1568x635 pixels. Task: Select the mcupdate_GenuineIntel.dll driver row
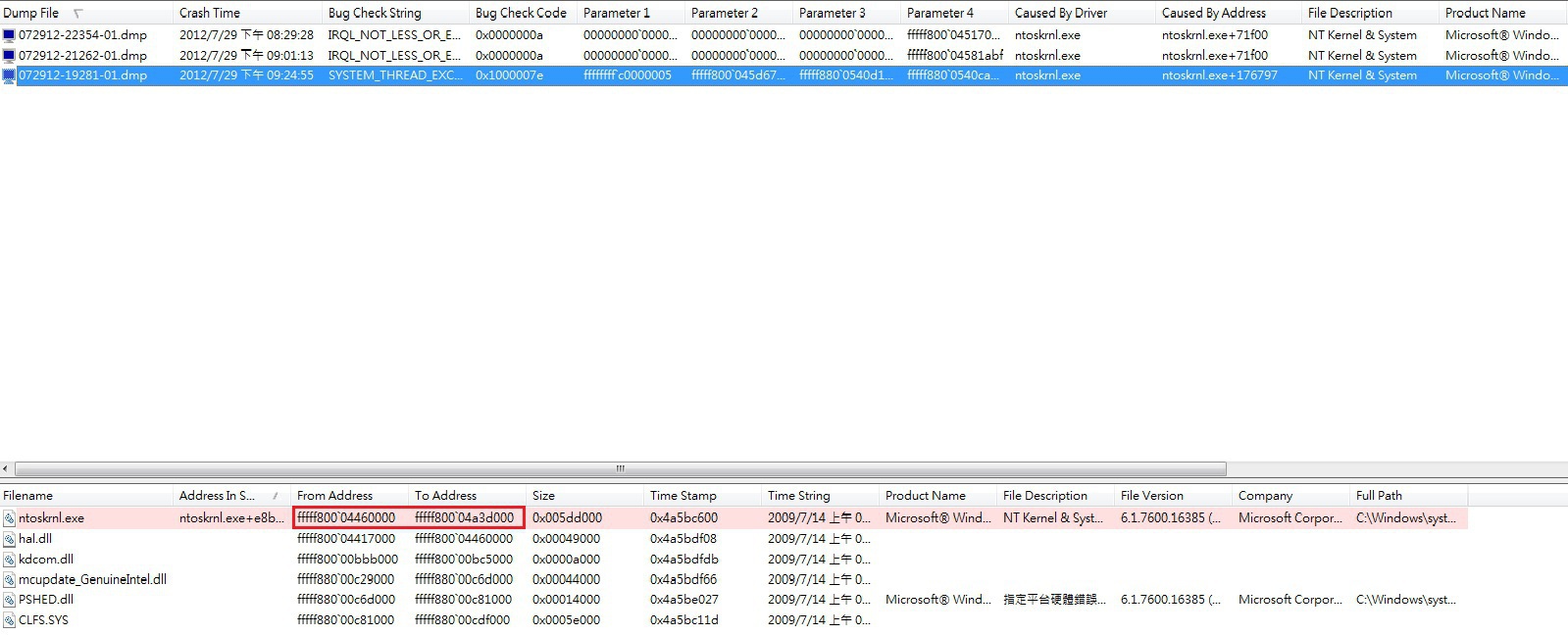tap(733, 579)
